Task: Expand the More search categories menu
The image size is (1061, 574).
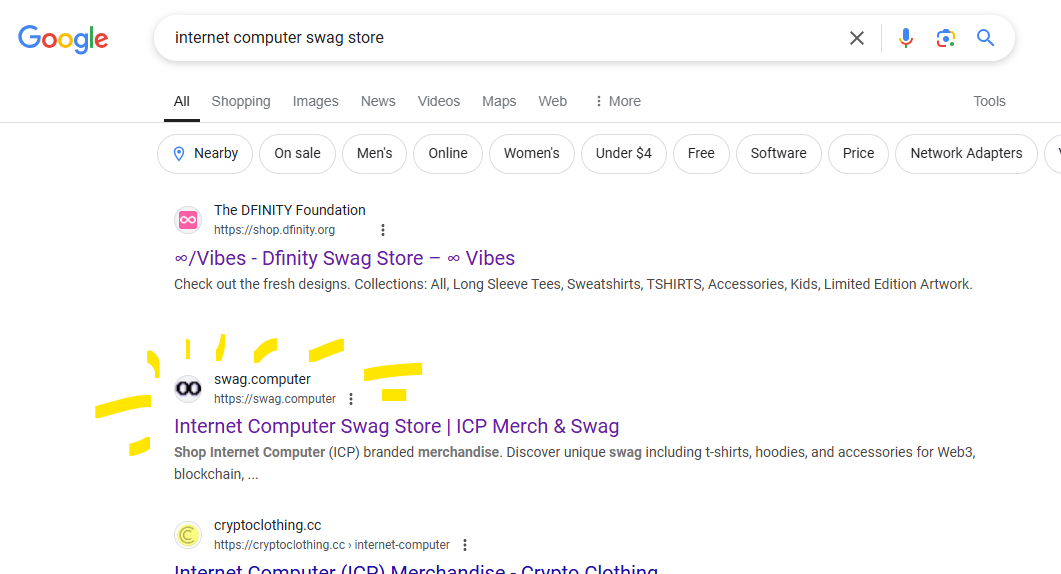Action: (x=617, y=102)
